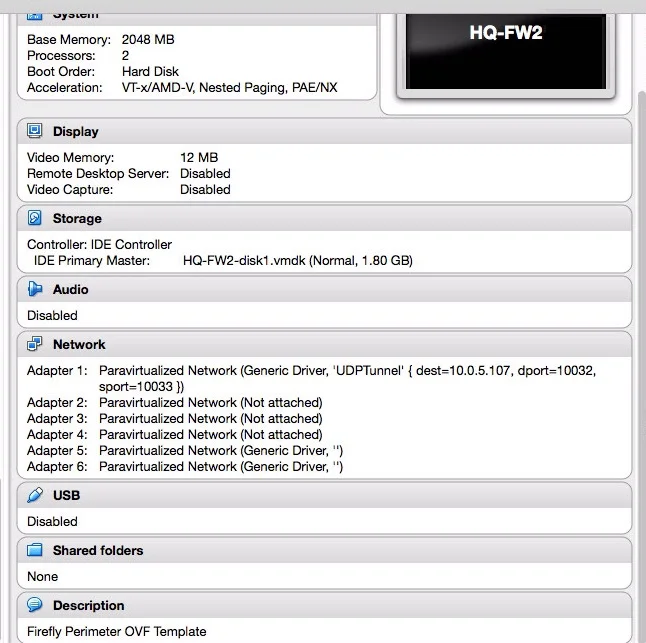Click Firefly Perimeter OVF Template description
646x643 pixels.
(117, 631)
